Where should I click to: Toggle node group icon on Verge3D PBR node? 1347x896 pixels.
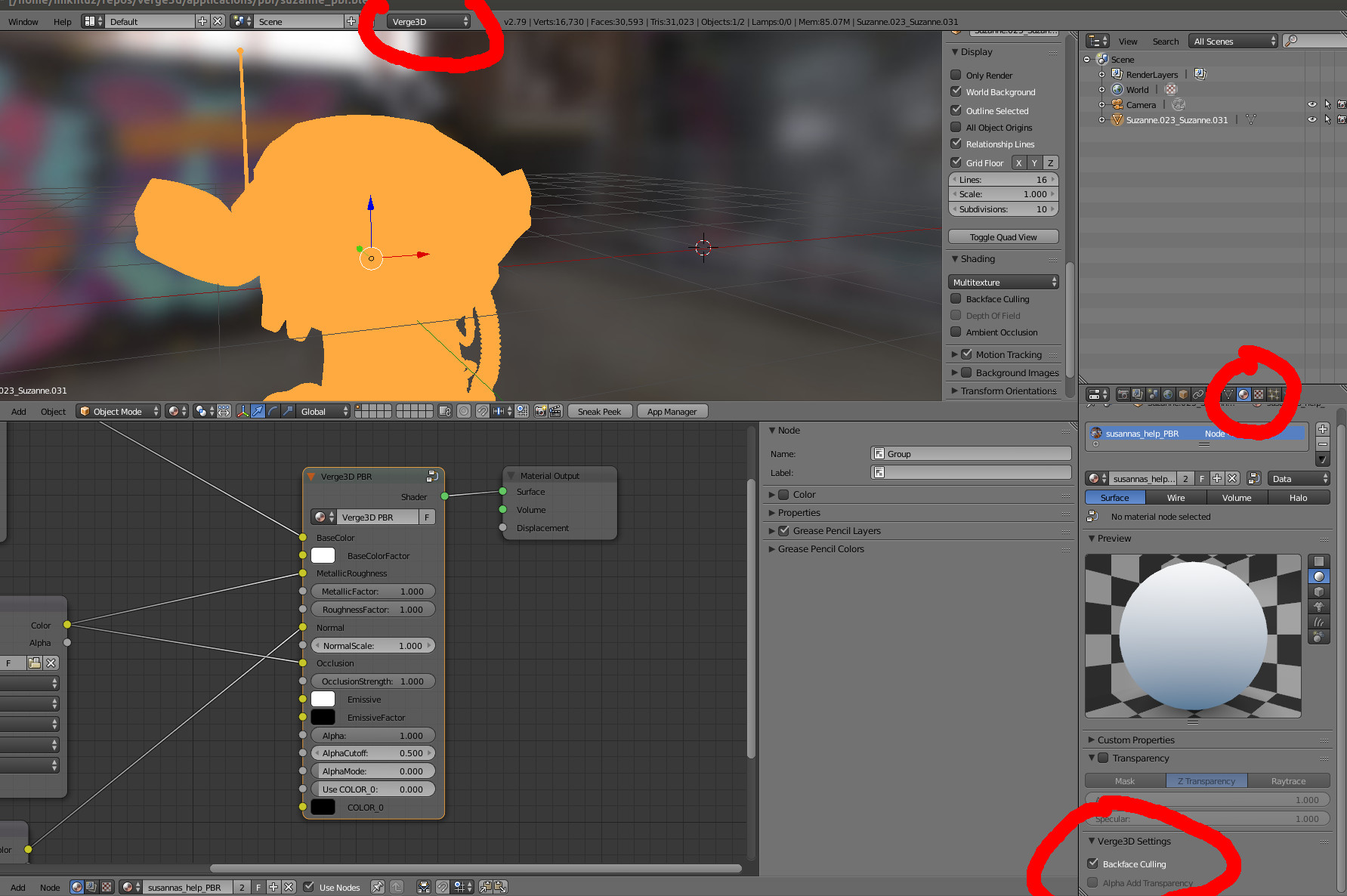point(432,476)
